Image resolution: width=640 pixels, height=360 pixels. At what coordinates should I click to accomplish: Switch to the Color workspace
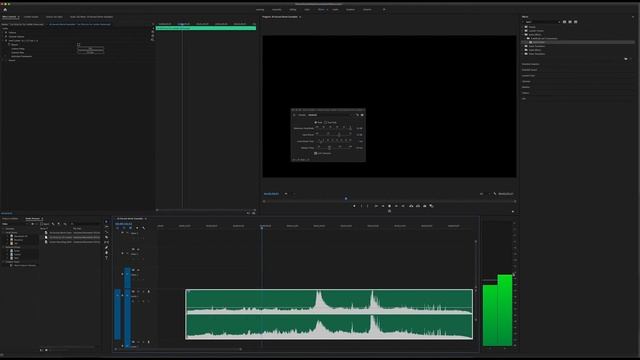tap(307, 9)
